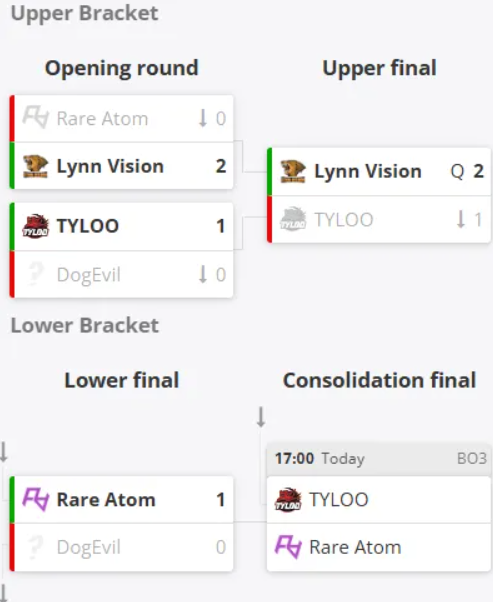
Task: Click the Q qualified marker for Lynn Vision
Action: pyautogui.click(x=457, y=171)
